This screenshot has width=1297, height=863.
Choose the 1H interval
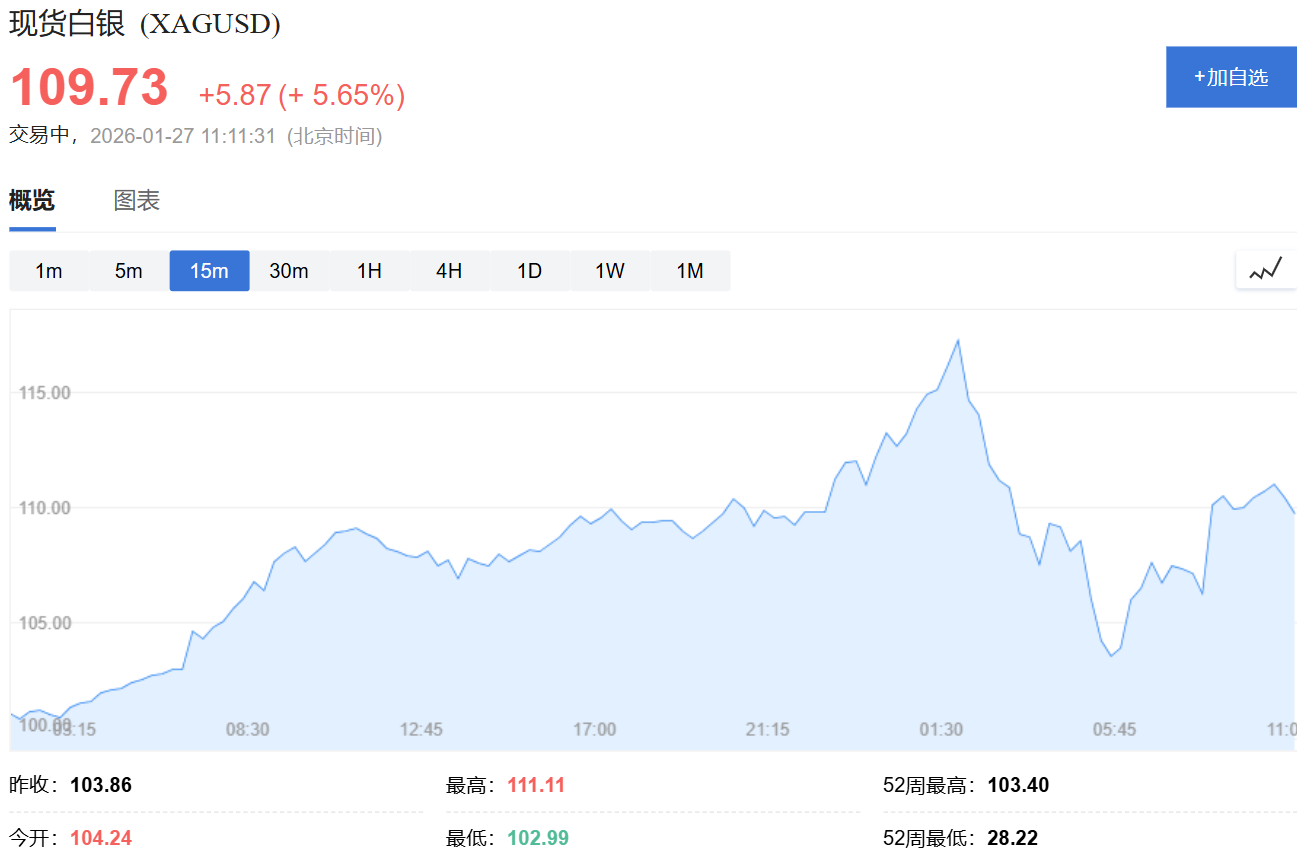370,271
